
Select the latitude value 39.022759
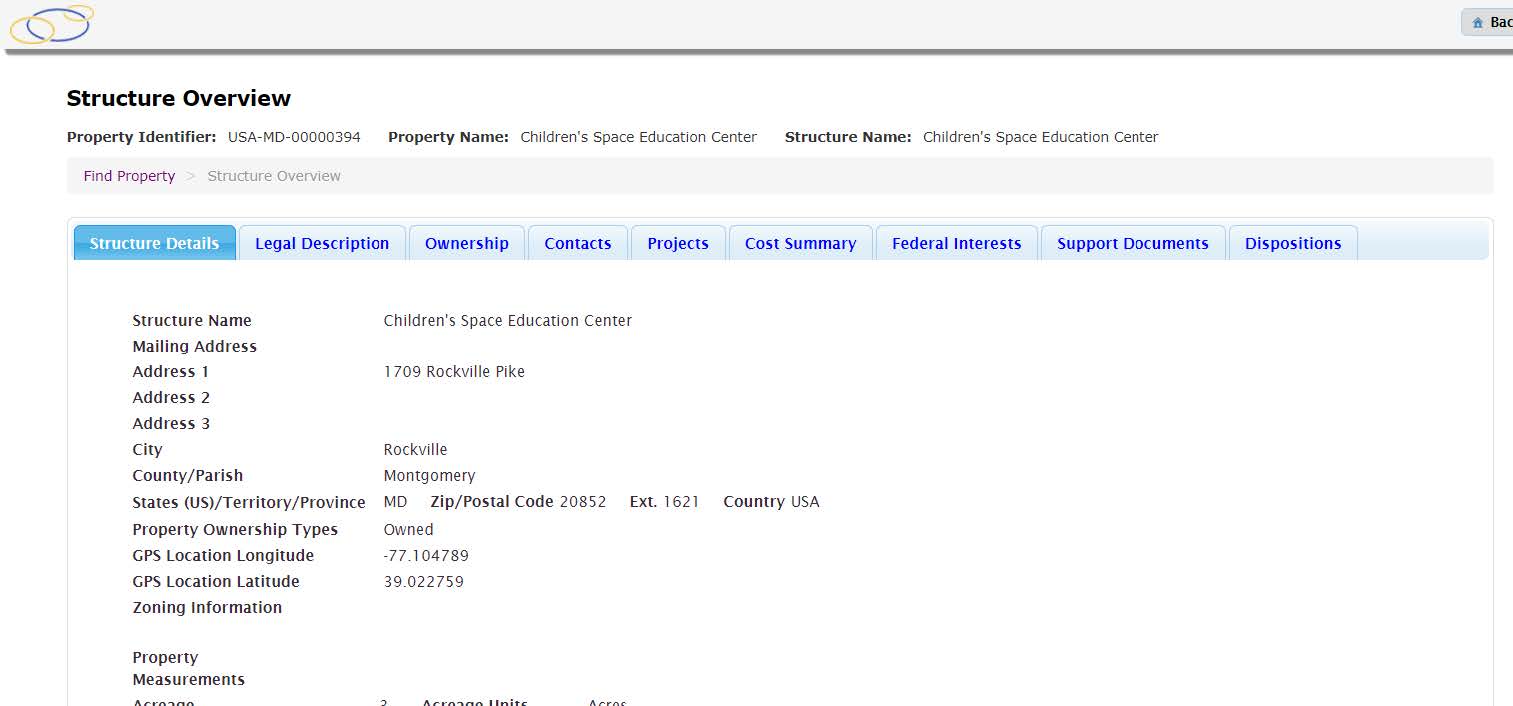click(424, 582)
